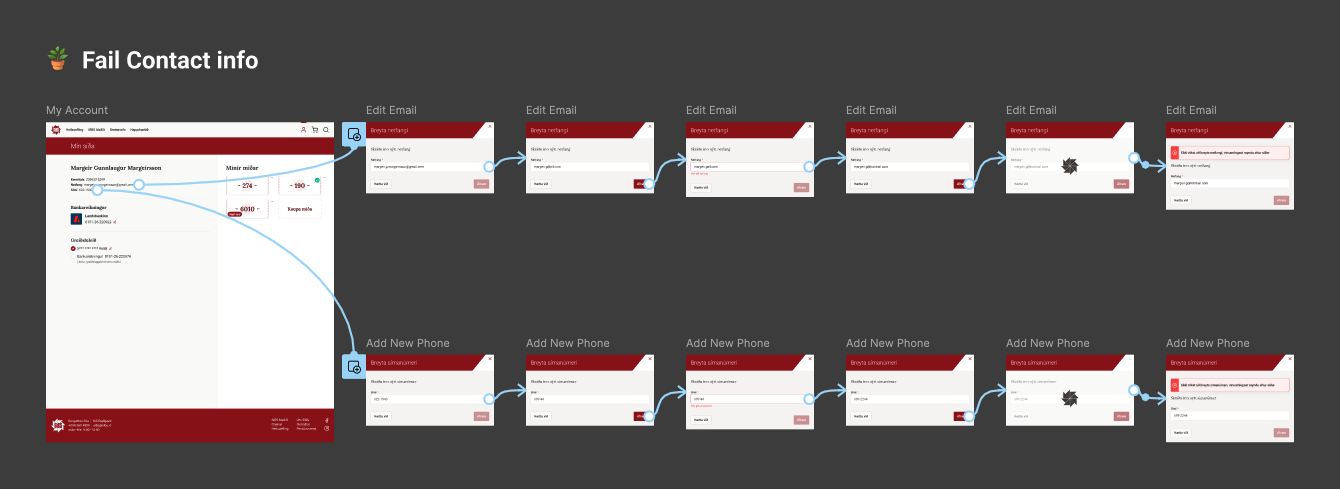The width and height of the screenshot is (1340, 489).
Task: Click the prototype flow start icon beside first Edit Email frame
Action: pyautogui.click(x=353, y=134)
